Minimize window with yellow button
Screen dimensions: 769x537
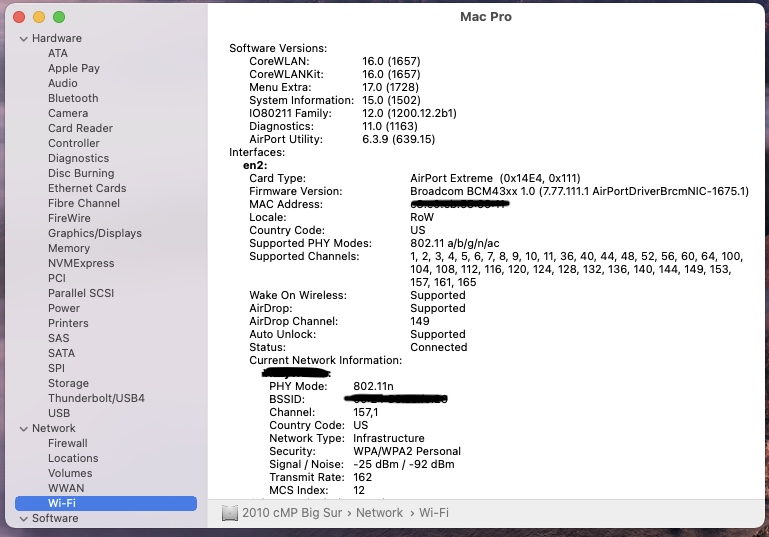click(39, 17)
